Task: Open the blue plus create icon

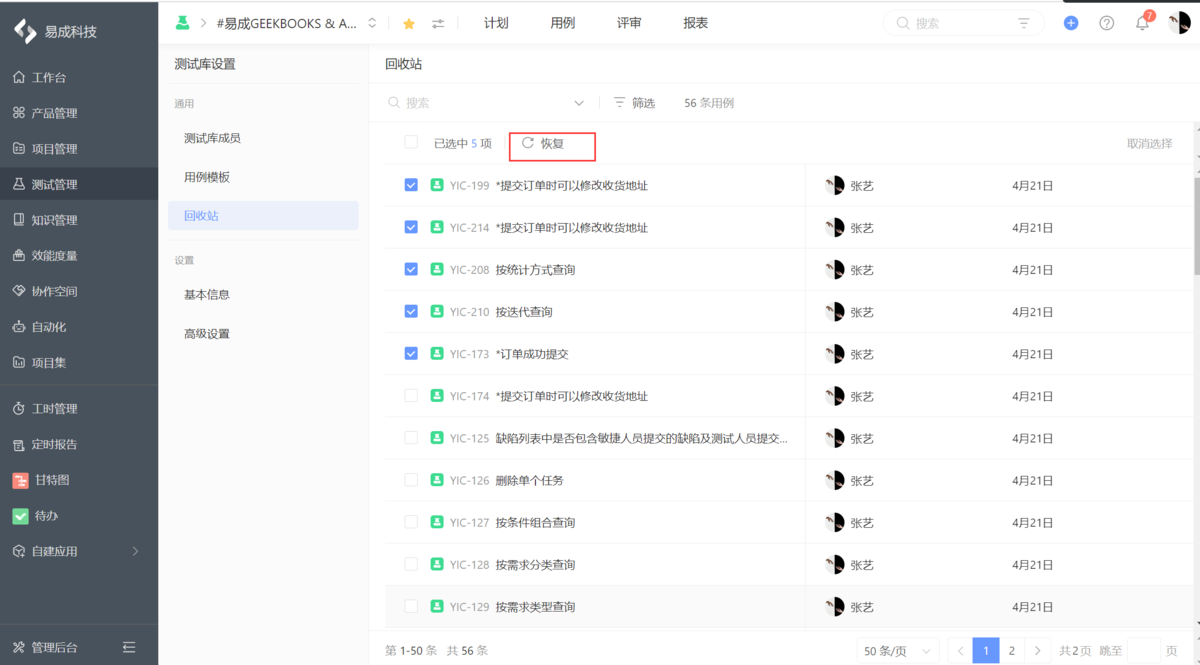Action: pyautogui.click(x=1070, y=22)
